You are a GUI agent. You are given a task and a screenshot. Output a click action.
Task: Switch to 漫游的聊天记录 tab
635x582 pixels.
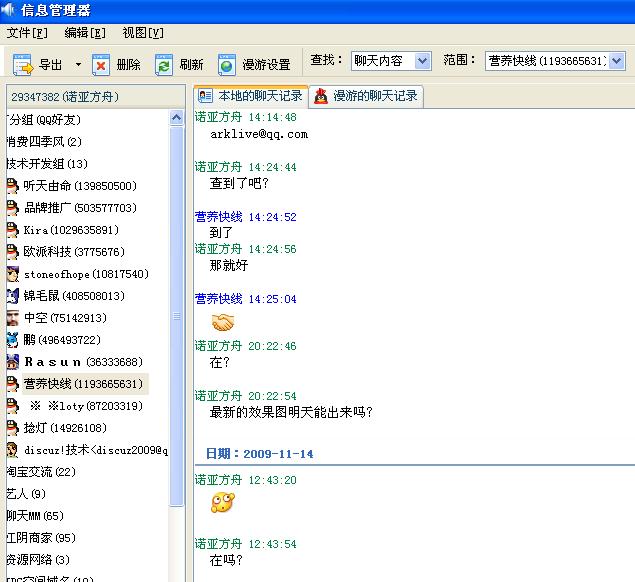(366, 96)
